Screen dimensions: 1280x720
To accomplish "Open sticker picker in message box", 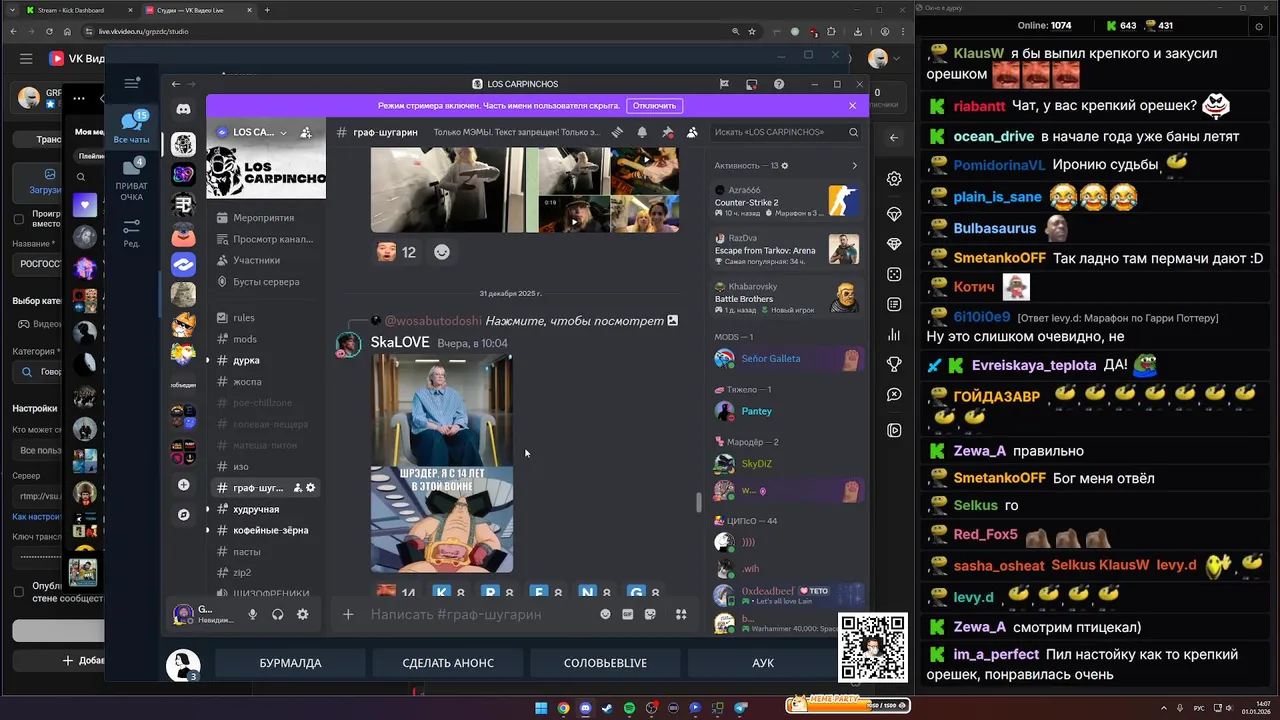I will 651,614.
